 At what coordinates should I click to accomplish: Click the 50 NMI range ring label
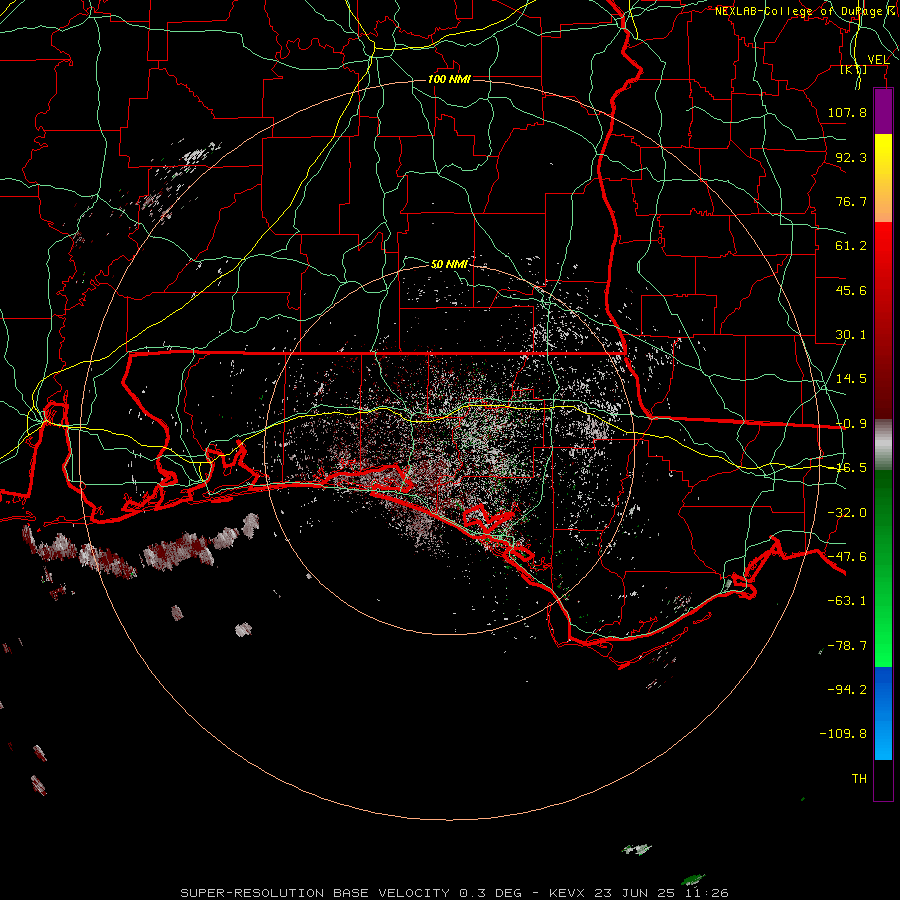[x=449, y=265]
